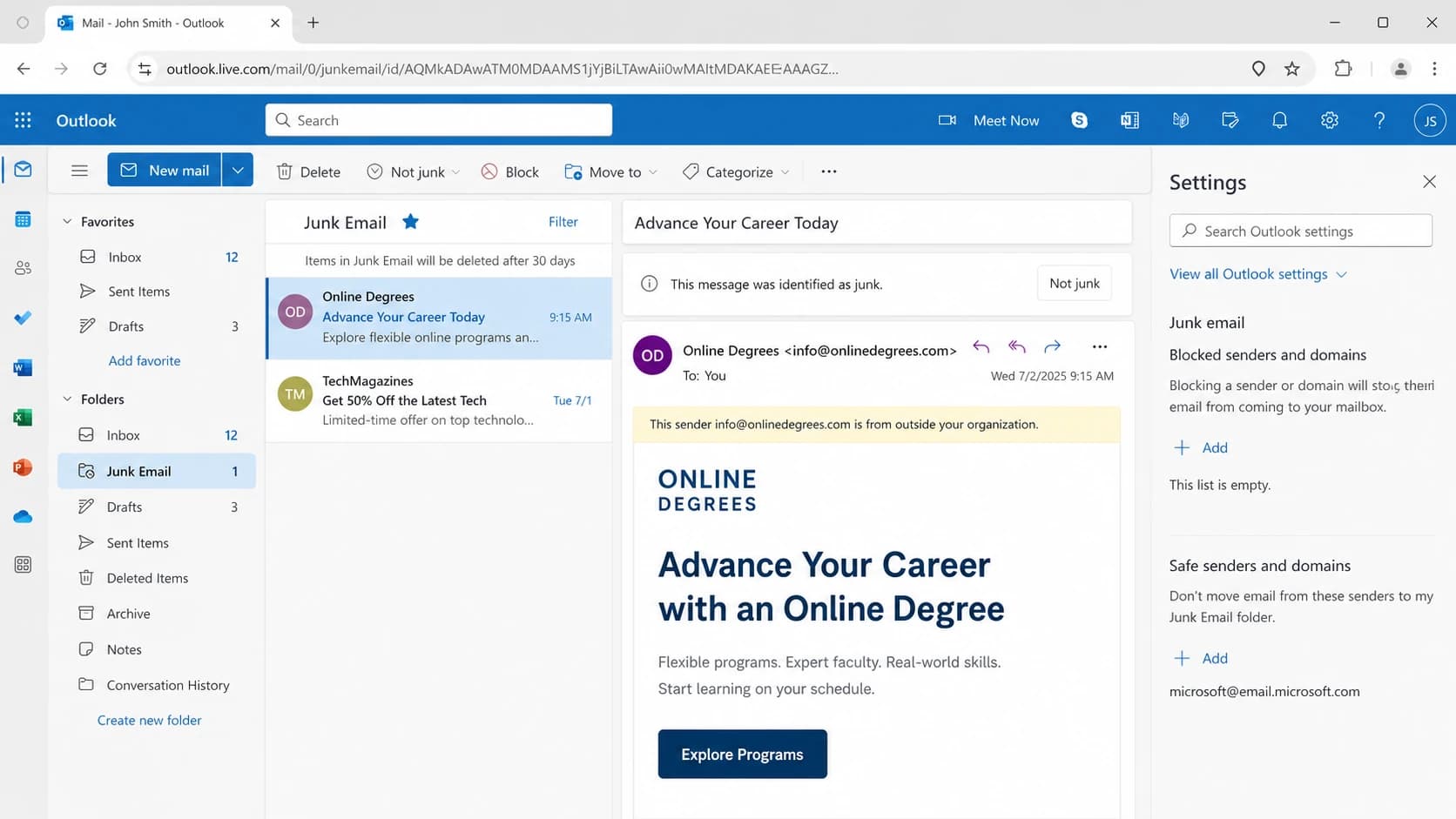Open People from the left rail
Viewport: 1456px width, 819px height.
(x=24, y=268)
